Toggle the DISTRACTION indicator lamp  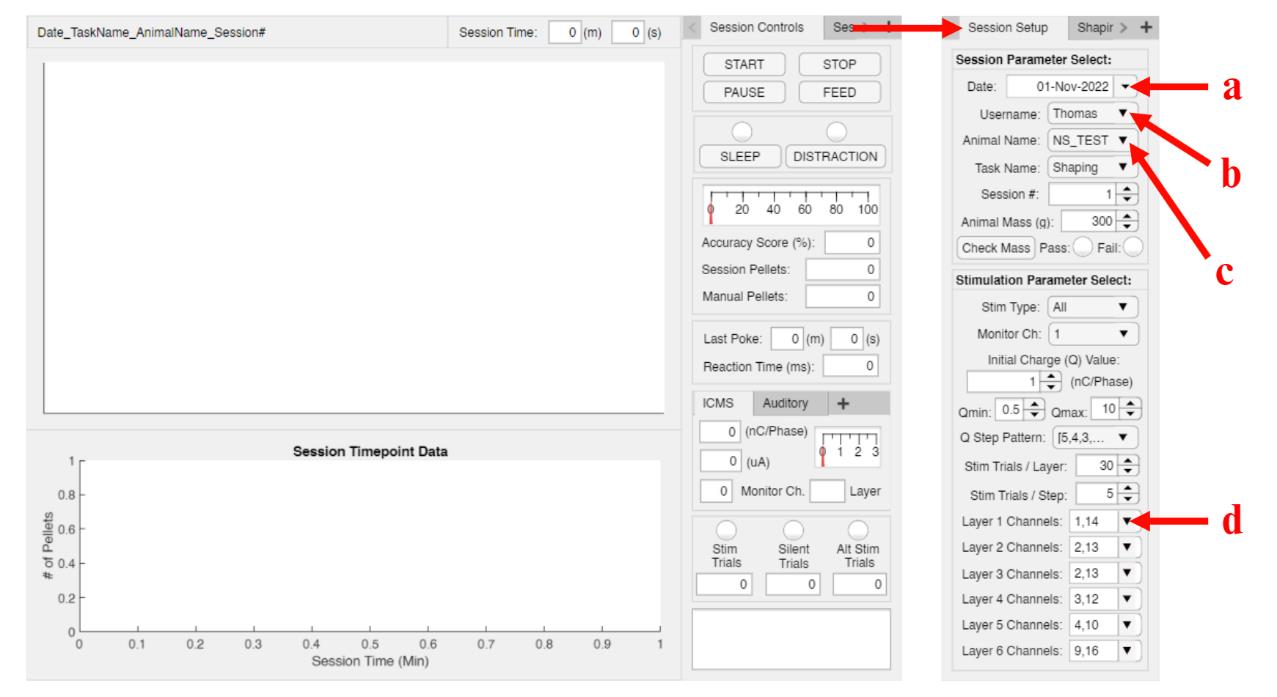point(836,132)
